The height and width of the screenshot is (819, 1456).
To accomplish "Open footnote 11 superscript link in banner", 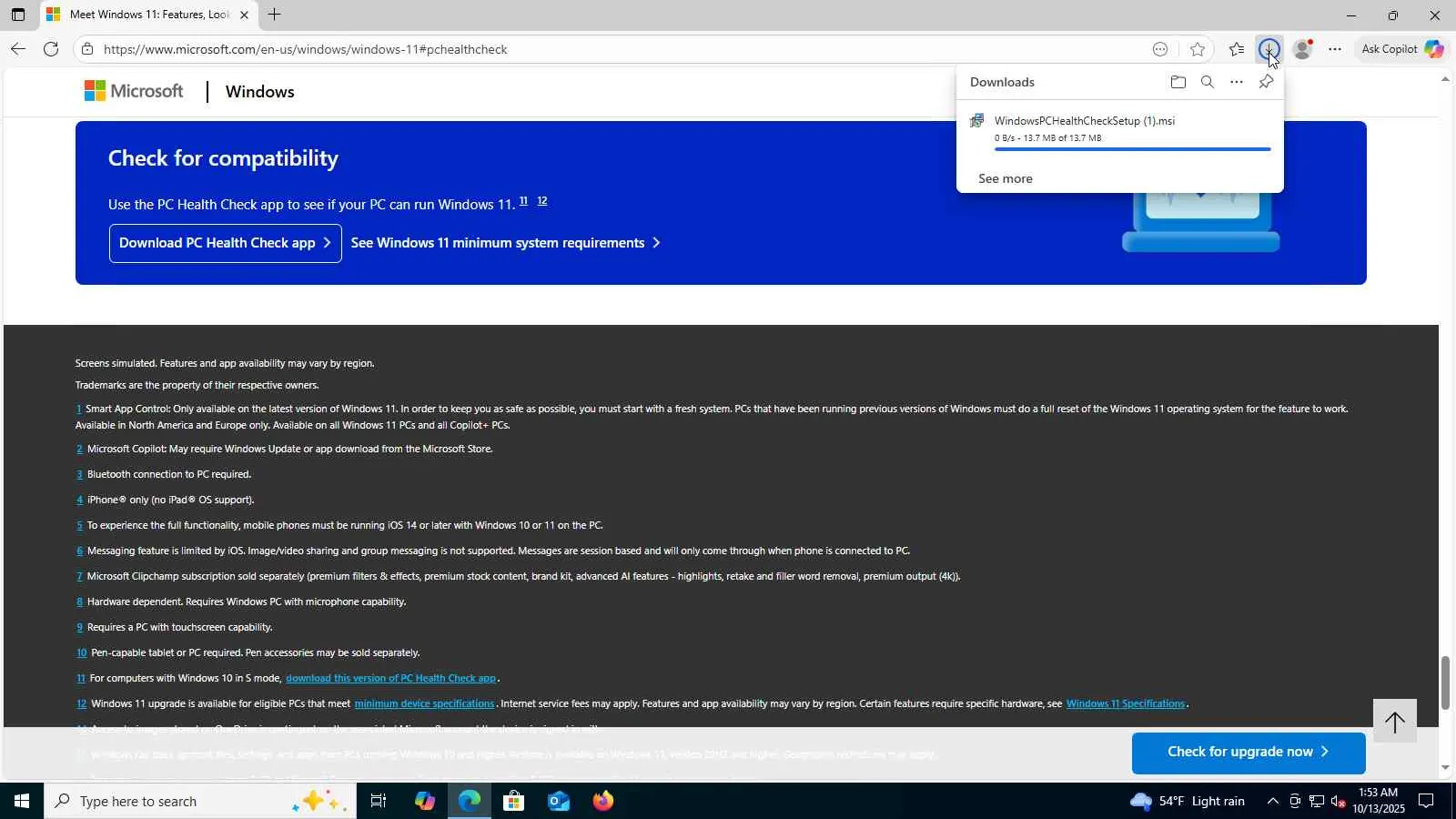I will (523, 201).
